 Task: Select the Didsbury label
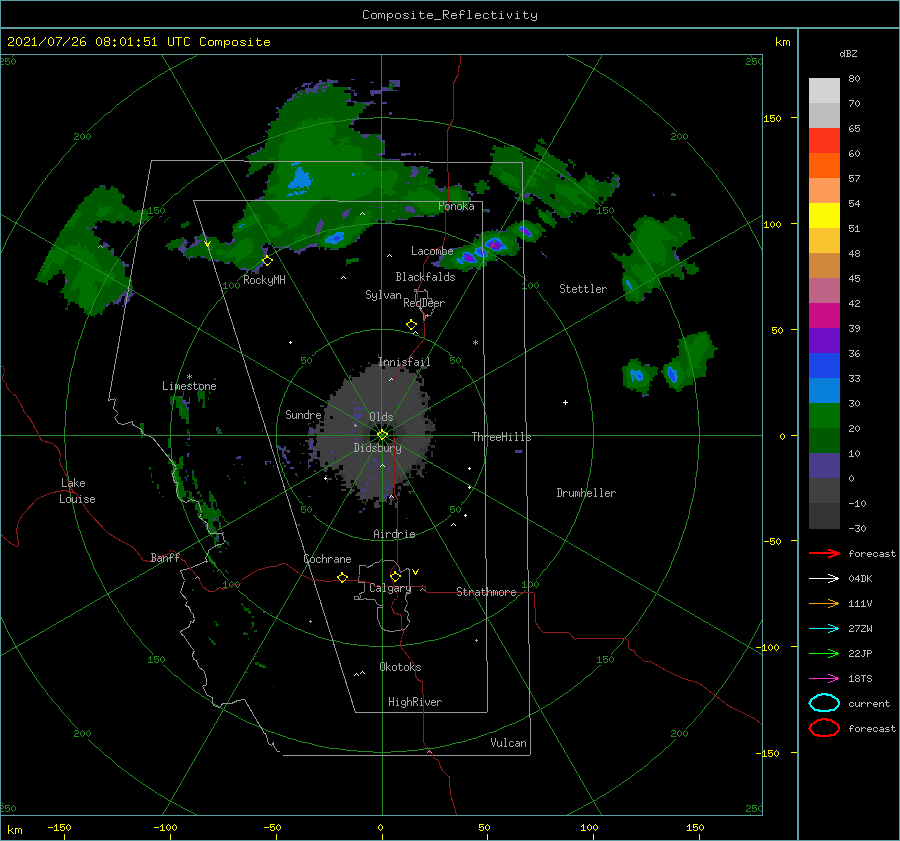pos(378,448)
